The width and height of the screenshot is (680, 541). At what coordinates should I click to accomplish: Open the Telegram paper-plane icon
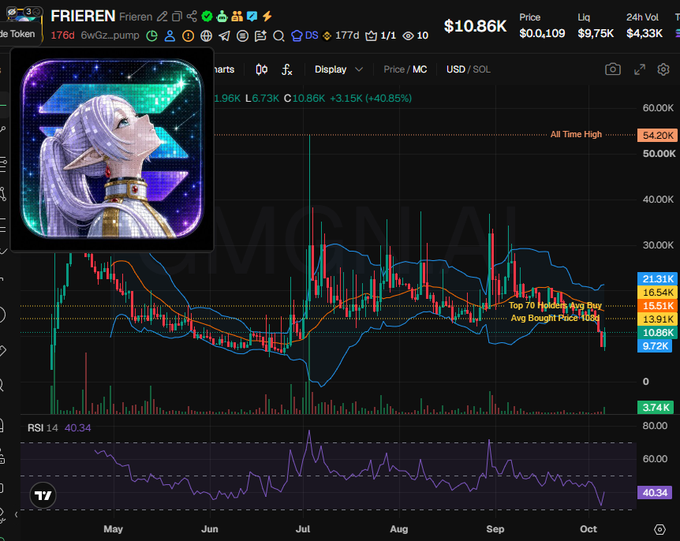(224, 36)
